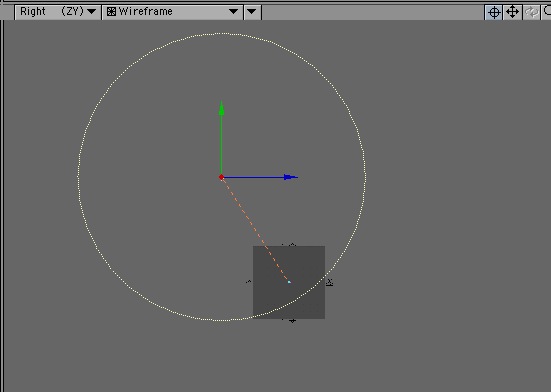This screenshot has width=551, height=392.
Task: Click the wireframe grid icon beside Wireframe label
Action: click(x=111, y=12)
